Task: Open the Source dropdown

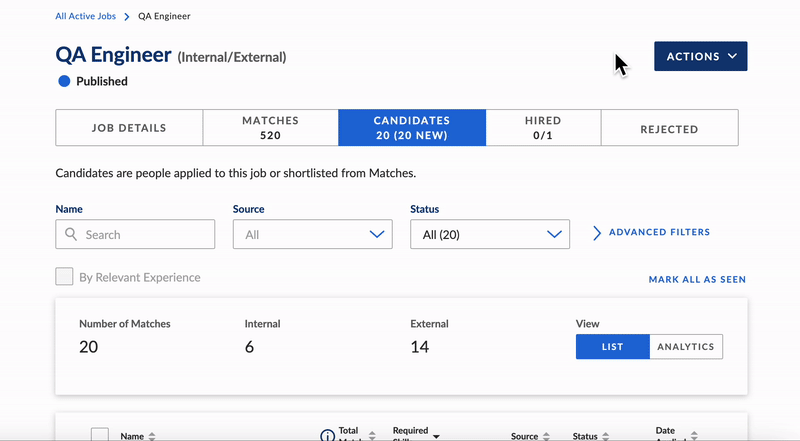Action: click(313, 234)
